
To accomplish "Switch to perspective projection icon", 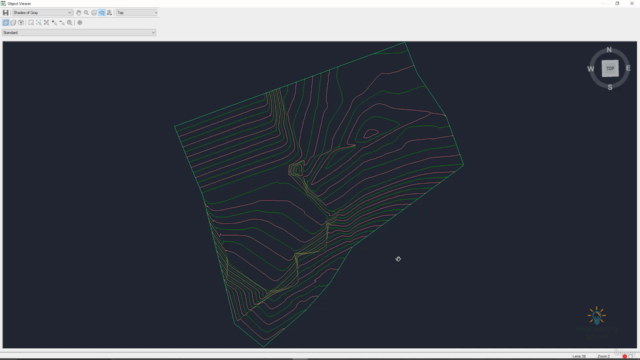I will pyautogui.click(x=13, y=23).
